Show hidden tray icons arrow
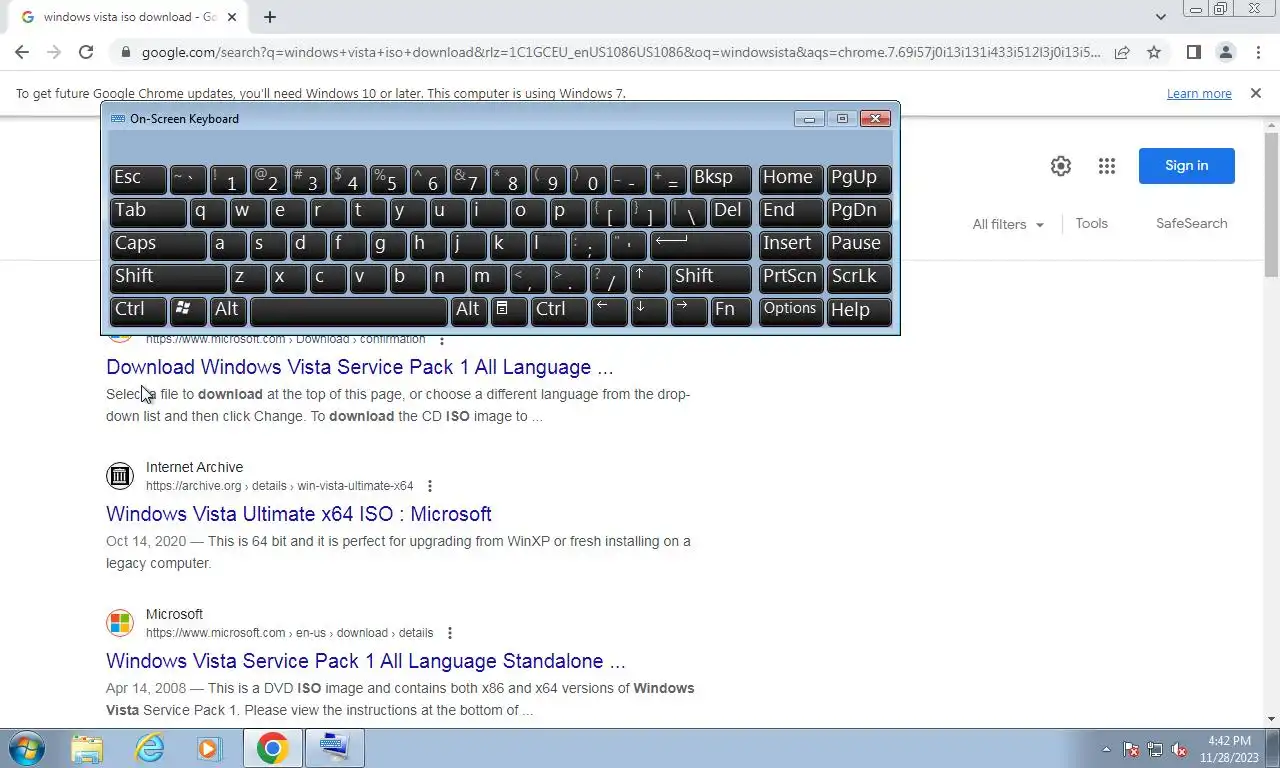This screenshot has height=768, width=1280. tap(1106, 749)
